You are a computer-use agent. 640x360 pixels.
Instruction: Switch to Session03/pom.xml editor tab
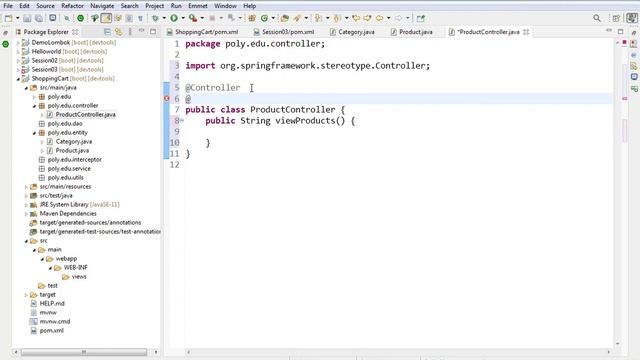pos(284,31)
